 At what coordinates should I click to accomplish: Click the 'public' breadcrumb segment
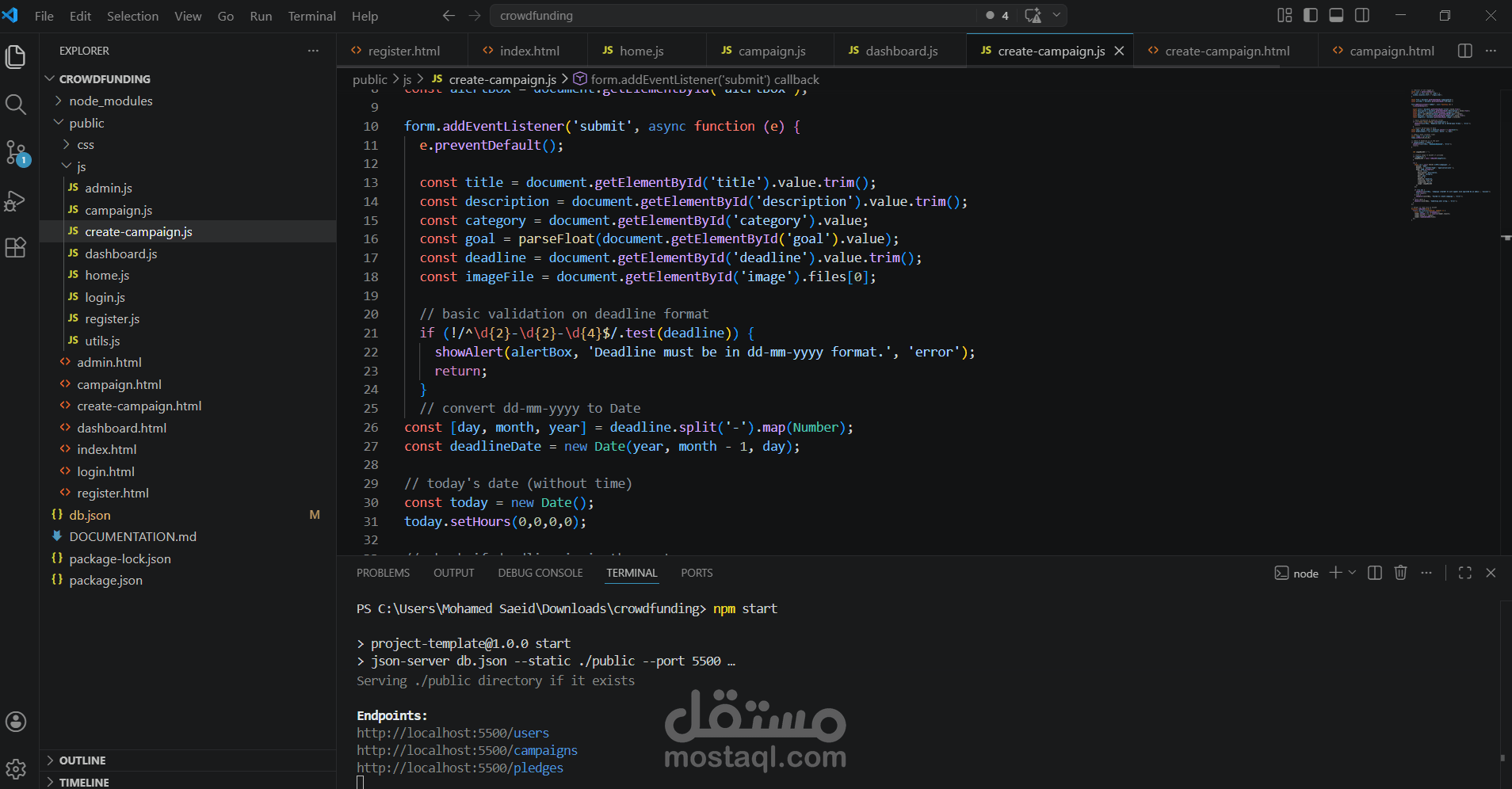point(370,80)
